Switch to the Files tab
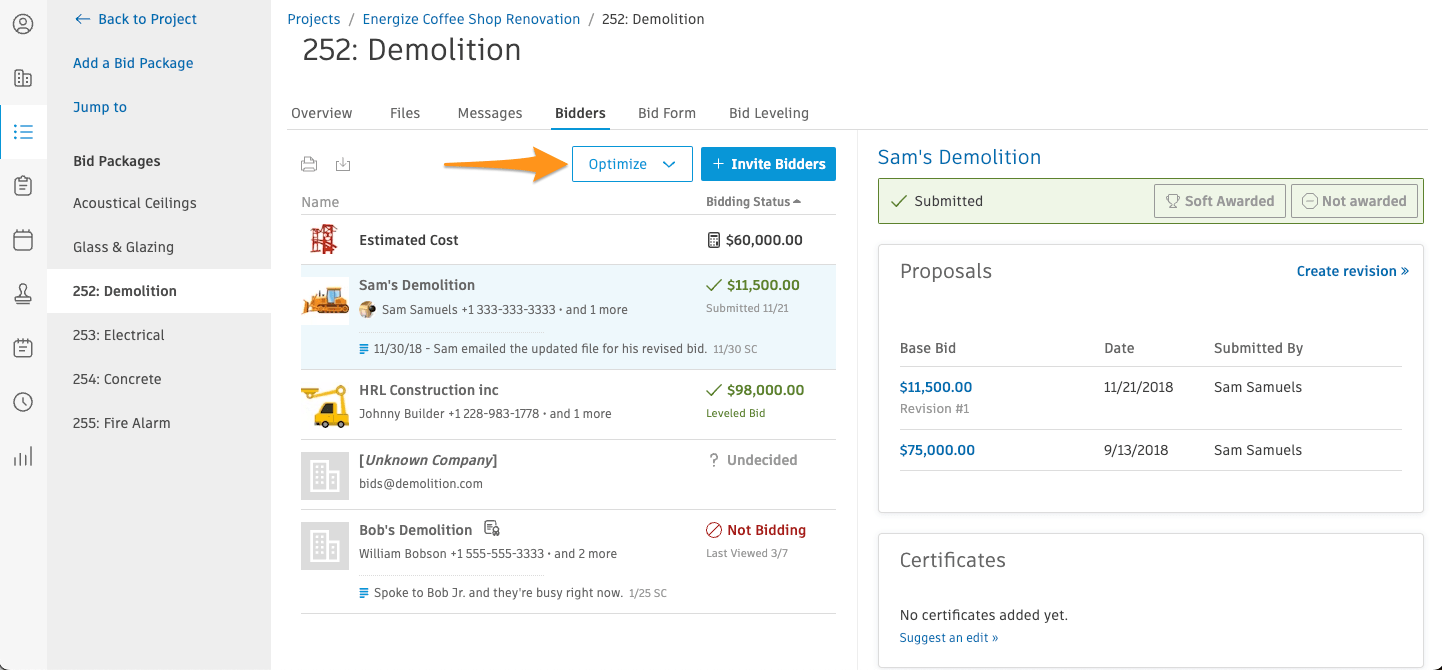 405,113
